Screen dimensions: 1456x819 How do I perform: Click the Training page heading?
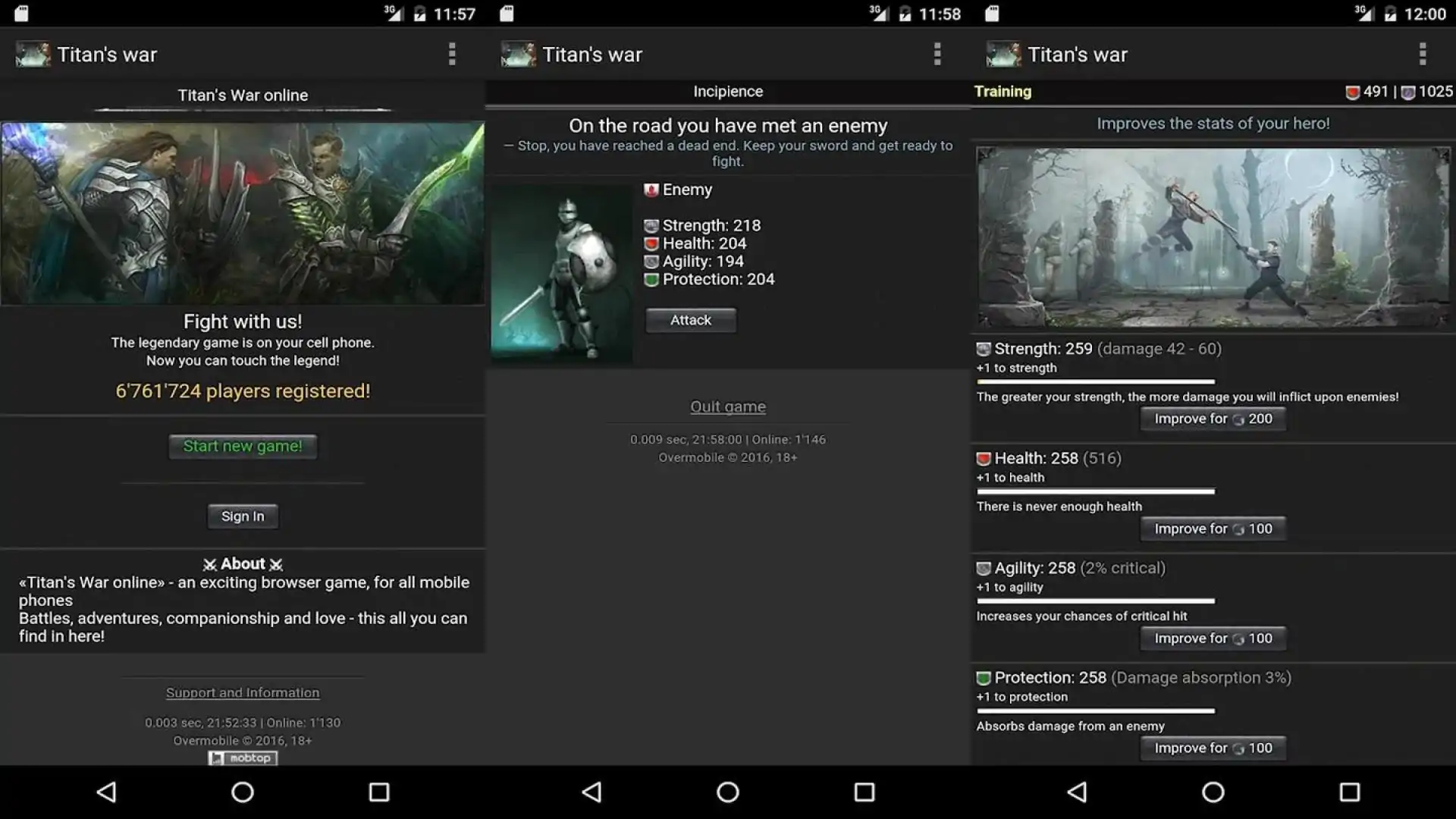point(1003,92)
